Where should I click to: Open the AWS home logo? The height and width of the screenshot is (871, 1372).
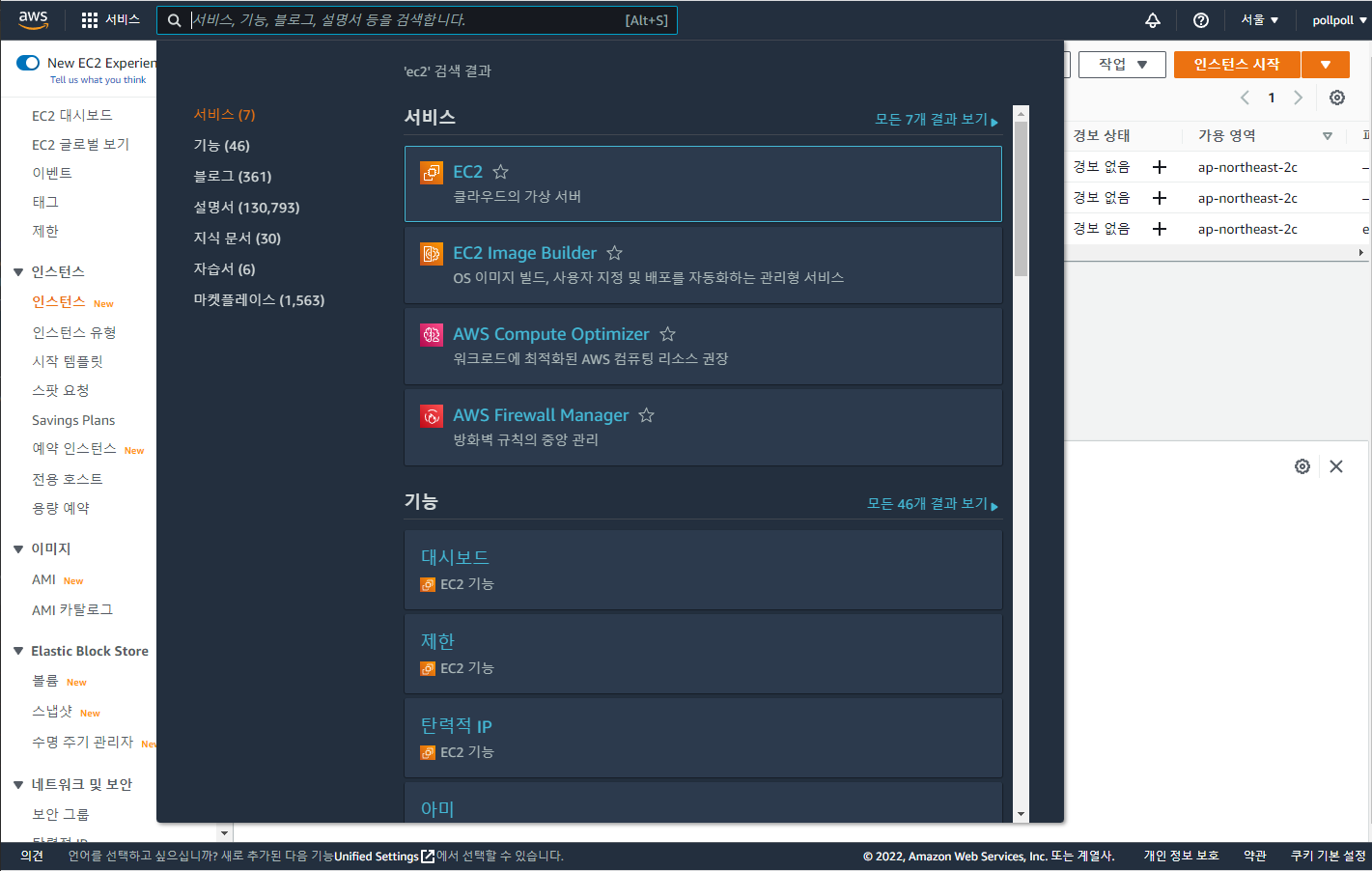[33, 19]
